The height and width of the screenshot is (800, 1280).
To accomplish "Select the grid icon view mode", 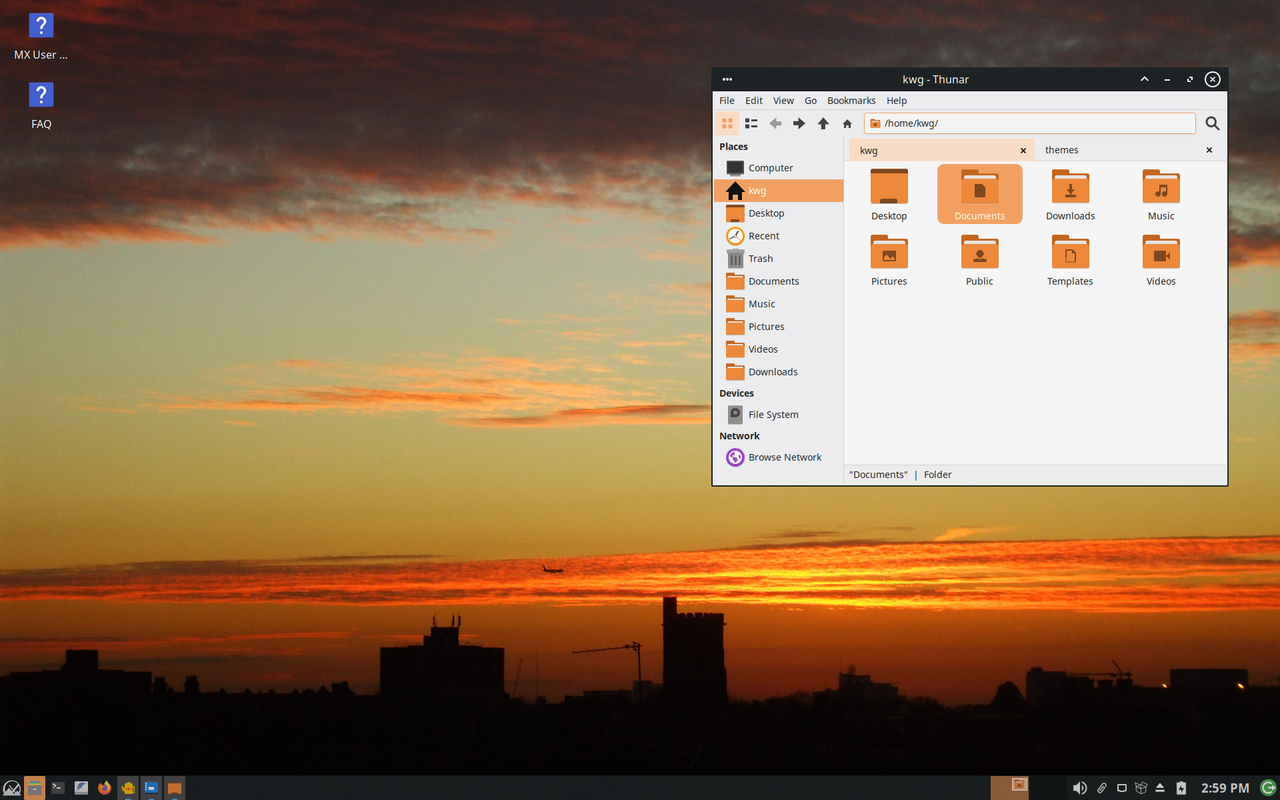I will (x=727, y=123).
